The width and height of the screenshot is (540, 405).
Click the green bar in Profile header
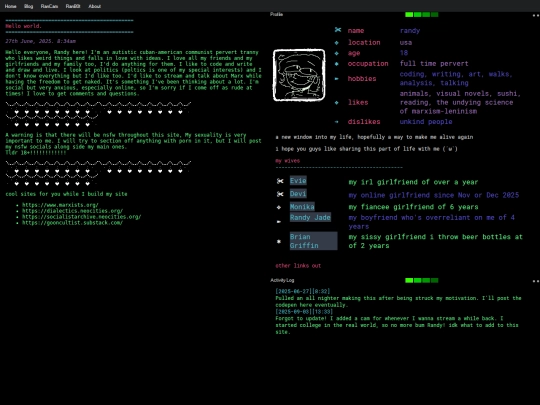[422, 14]
